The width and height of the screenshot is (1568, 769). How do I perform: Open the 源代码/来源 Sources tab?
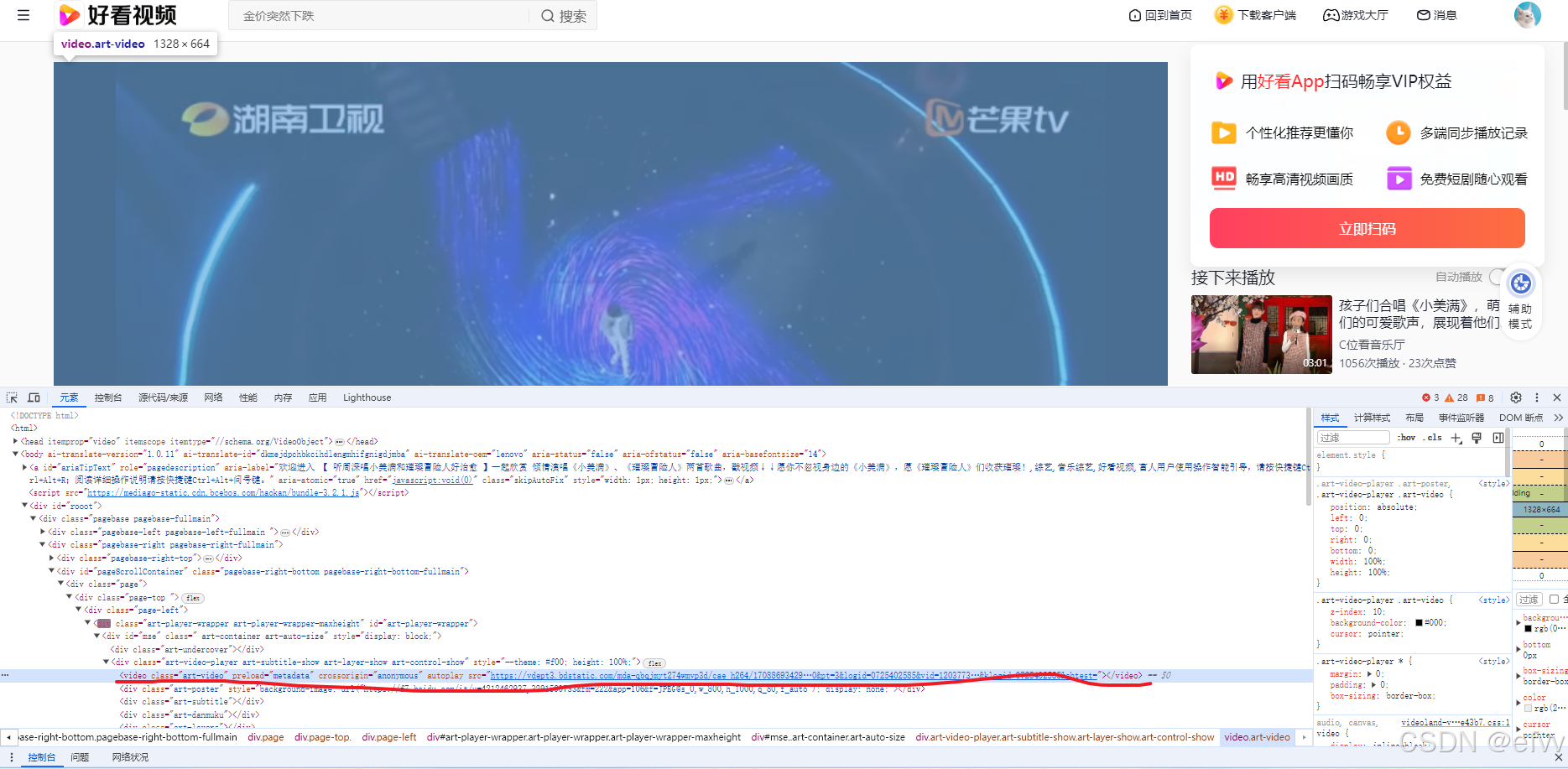point(163,397)
